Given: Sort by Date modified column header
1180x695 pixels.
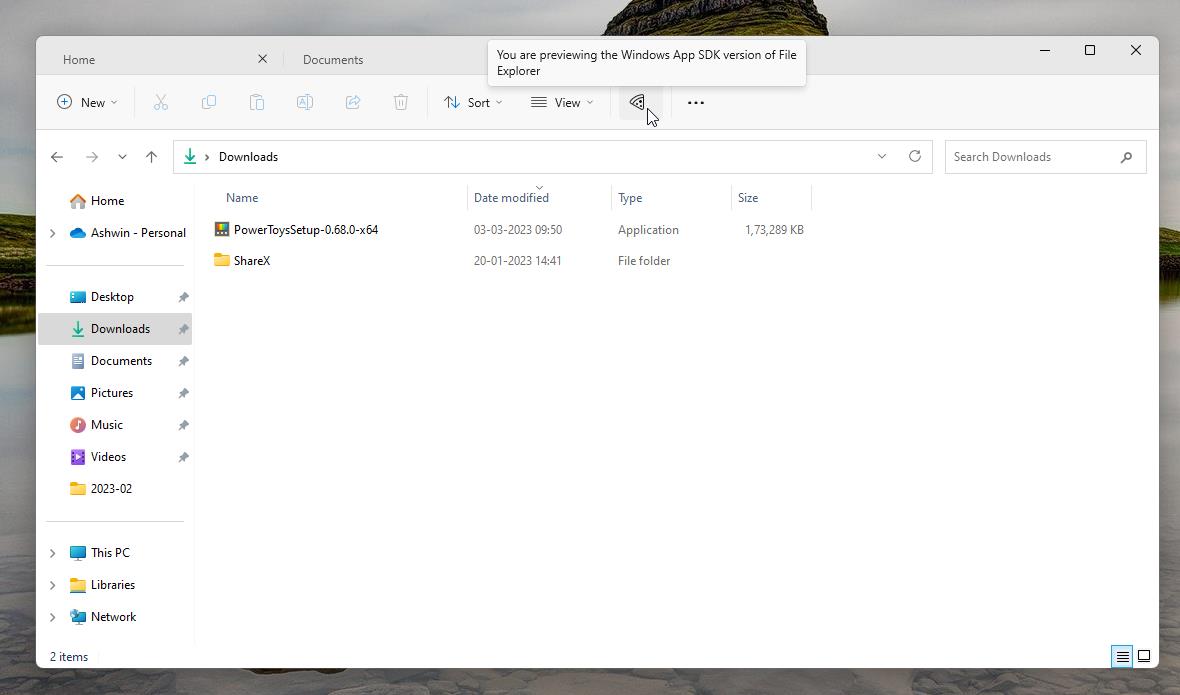Looking at the screenshot, I should click(x=511, y=198).
